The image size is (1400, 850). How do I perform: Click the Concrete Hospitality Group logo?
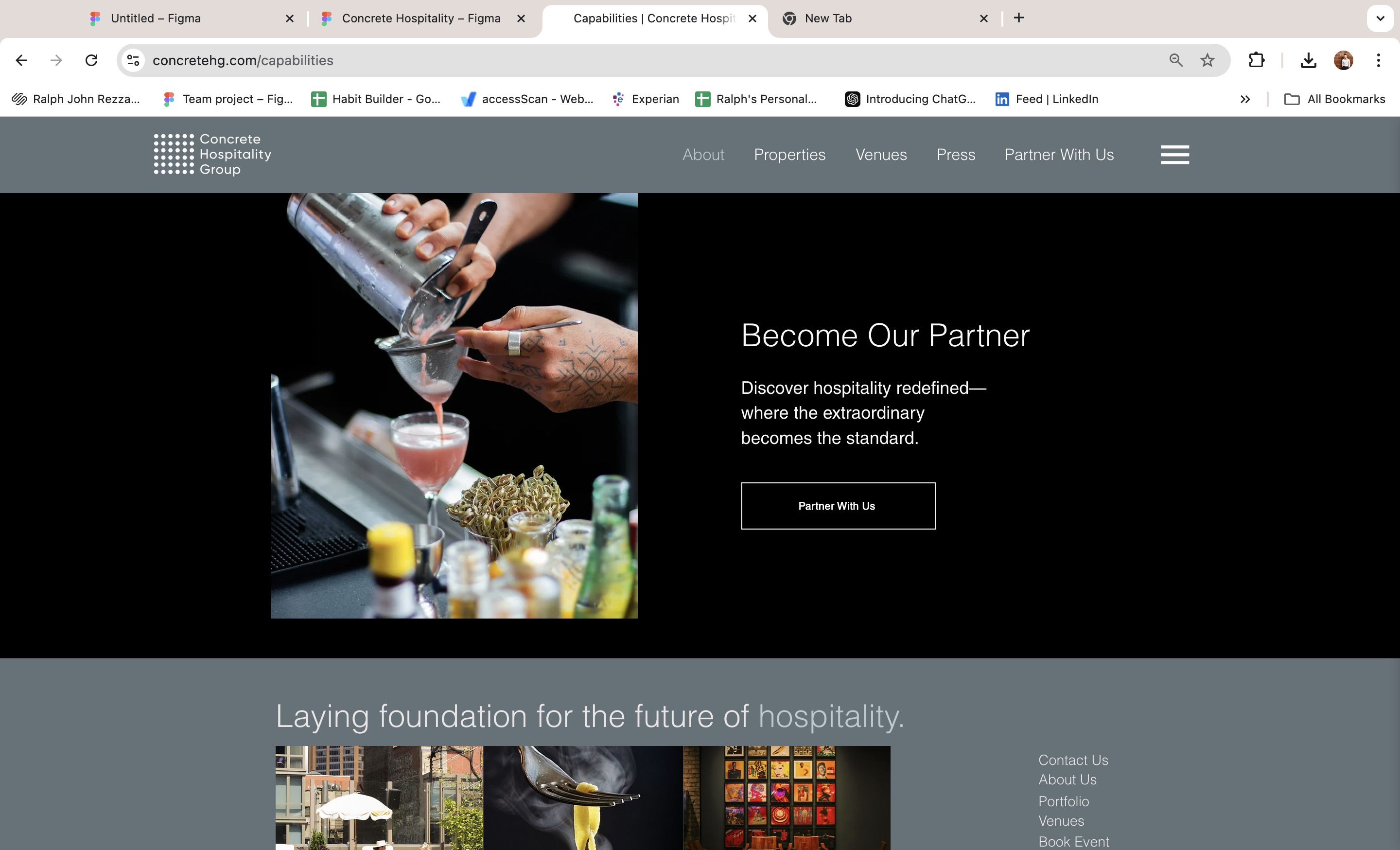212,154
